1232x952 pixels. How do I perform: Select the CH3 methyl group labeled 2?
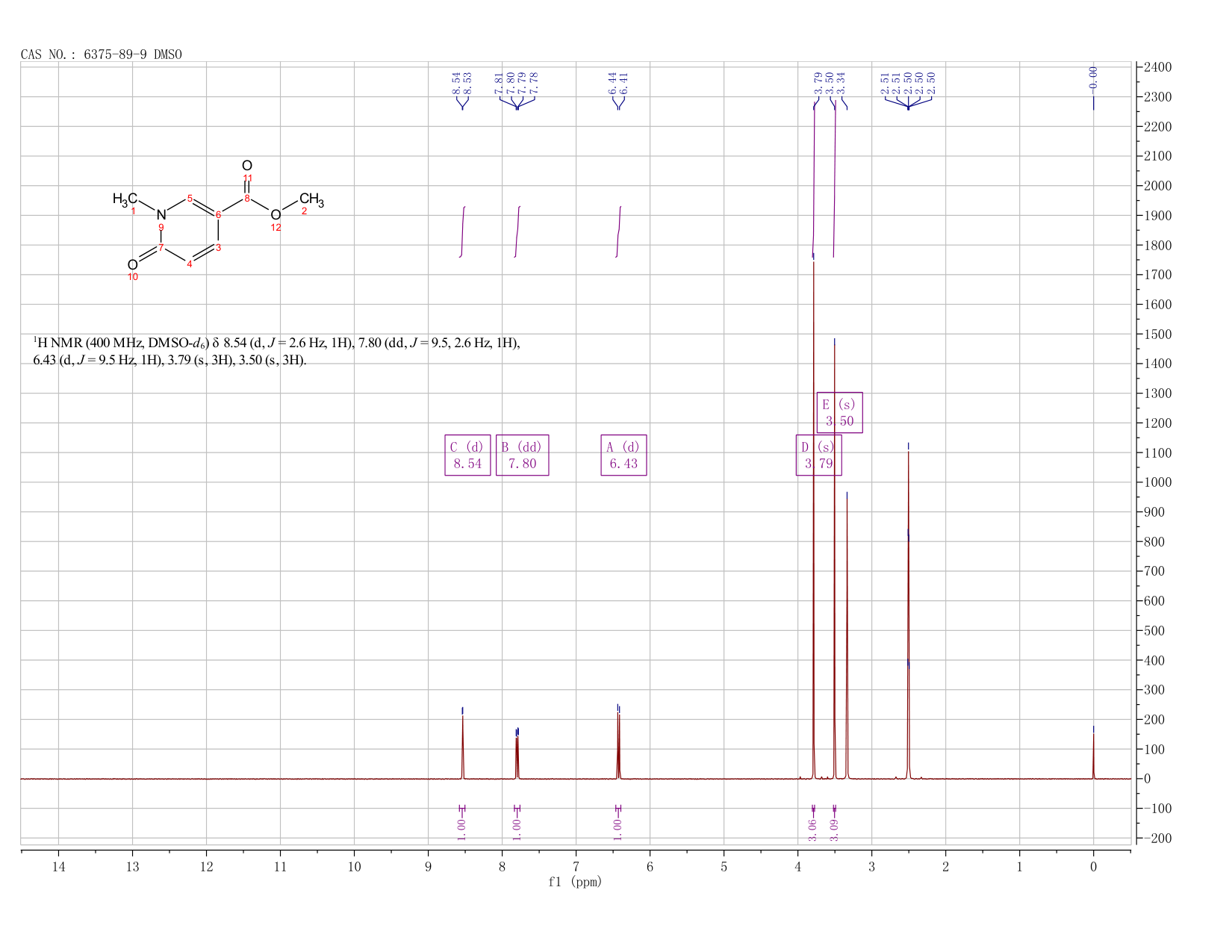tap(312, 199)
